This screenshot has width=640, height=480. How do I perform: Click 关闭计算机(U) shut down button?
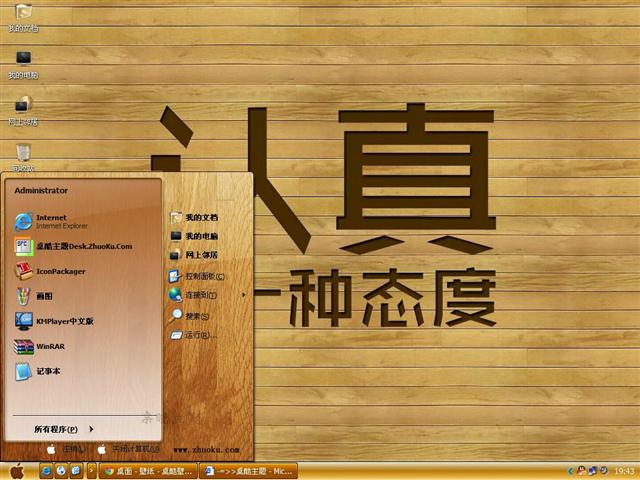(128, 449)
